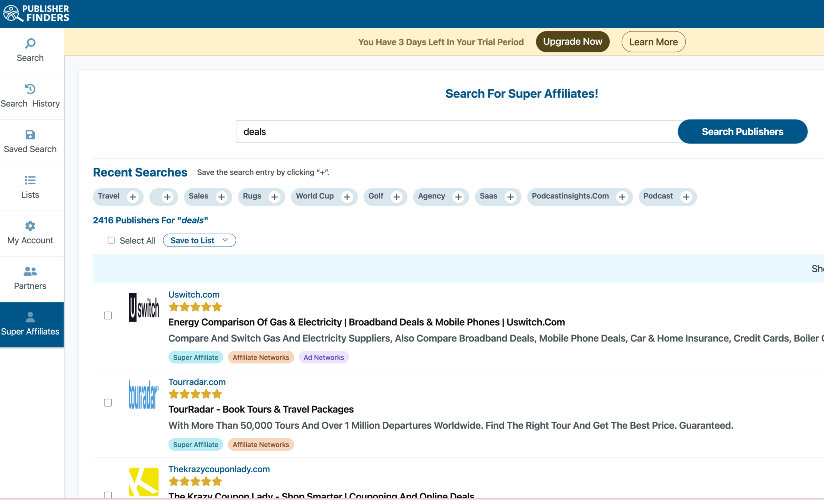This screenshot has width=824, height=500.
Task: Open the Search sidebar item
Action: pyautogui.click(x=30, y=50)
